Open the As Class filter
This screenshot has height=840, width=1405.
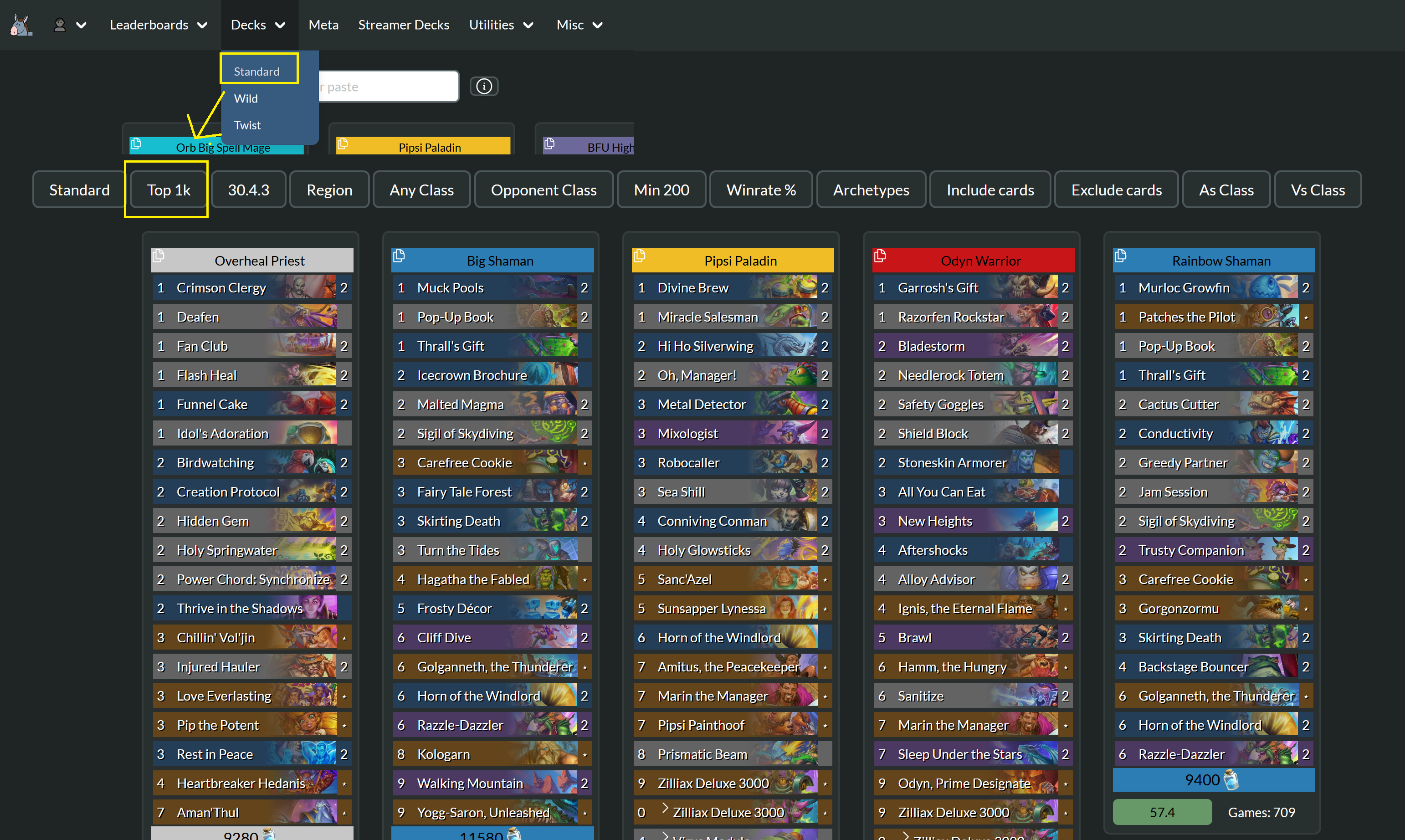coord(1226,190)
